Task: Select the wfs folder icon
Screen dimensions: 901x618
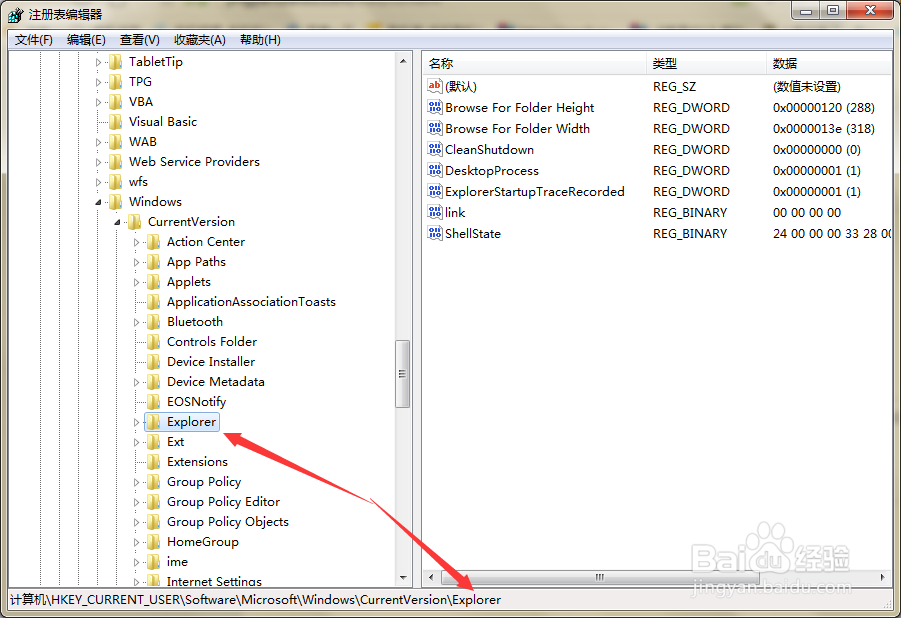Action: 115,182
